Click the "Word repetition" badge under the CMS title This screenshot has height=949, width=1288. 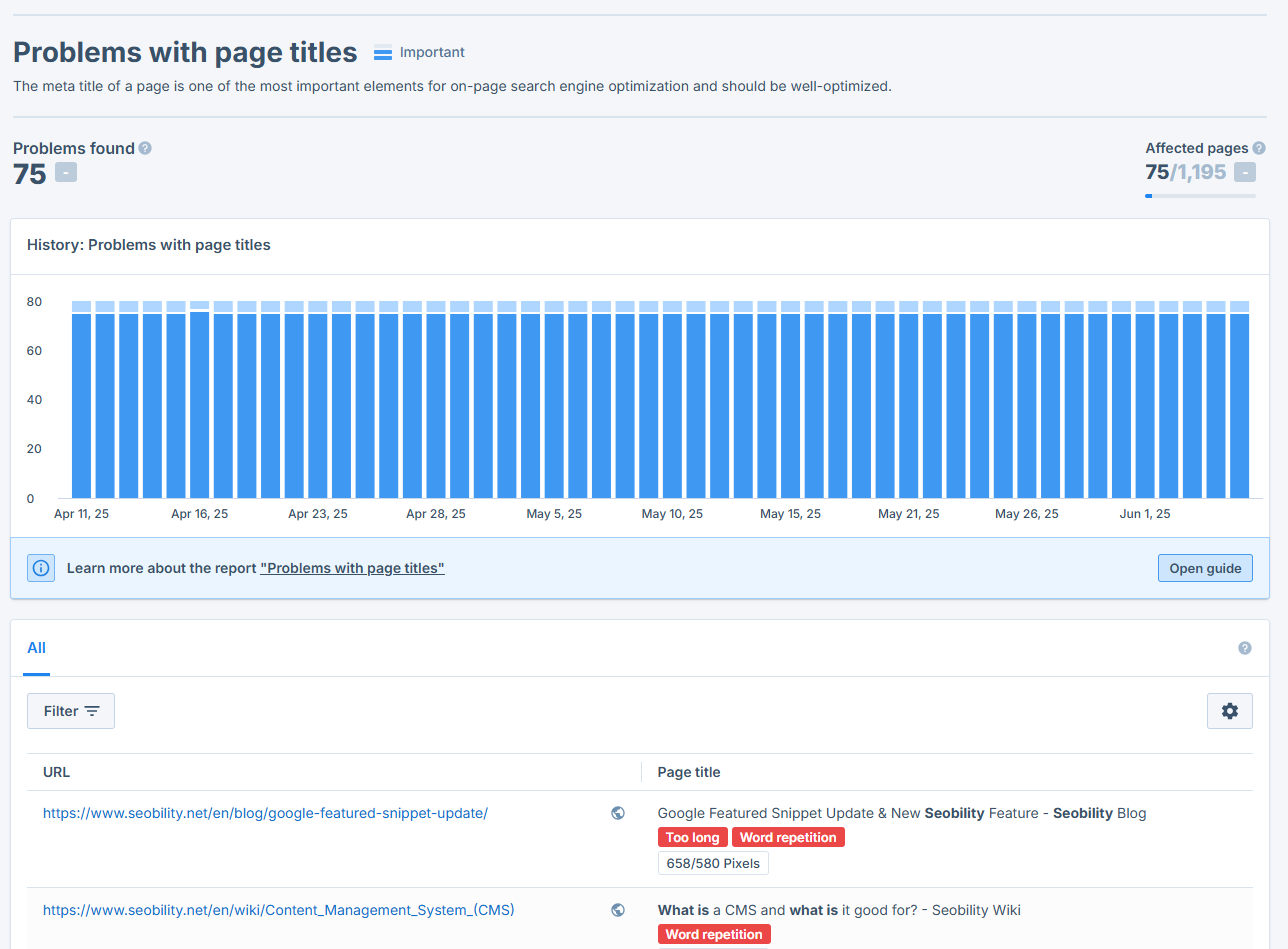(714, 933)
